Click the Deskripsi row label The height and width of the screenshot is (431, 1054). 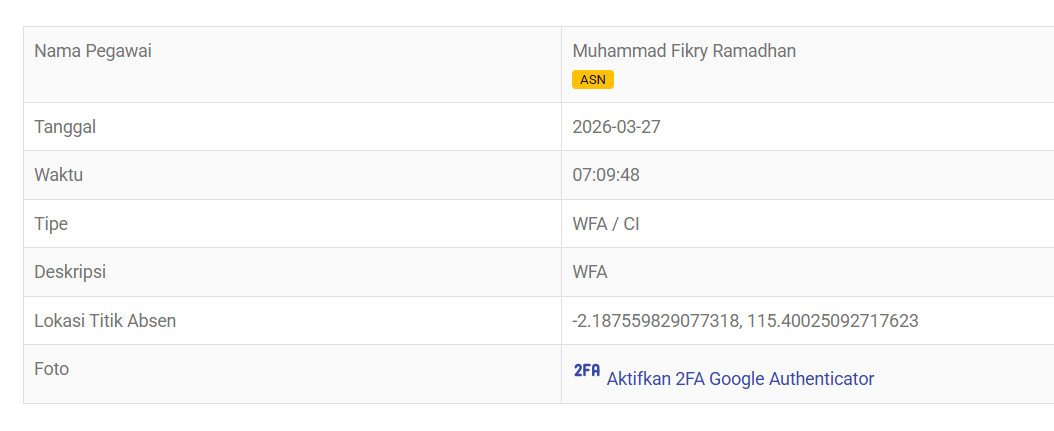pyautogui.click(x=70, y=272)
